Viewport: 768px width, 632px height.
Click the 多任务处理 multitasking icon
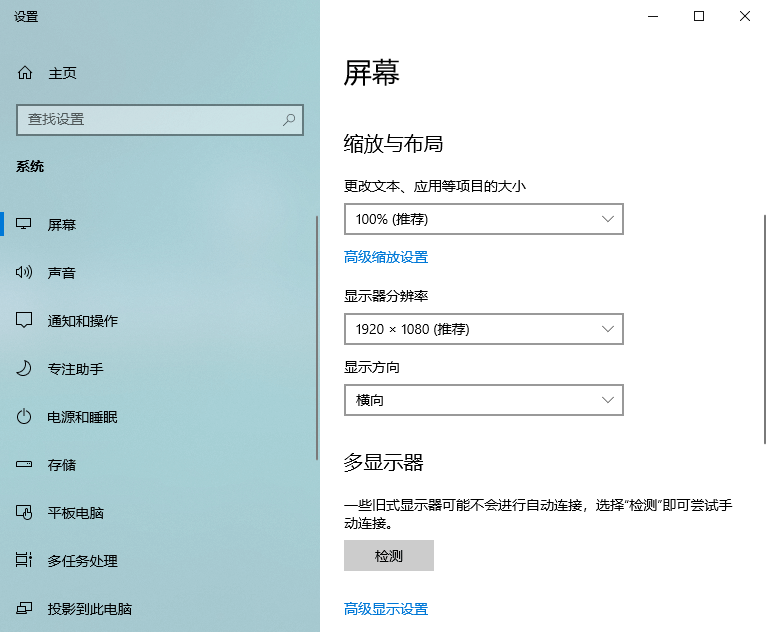click(25, 561)
